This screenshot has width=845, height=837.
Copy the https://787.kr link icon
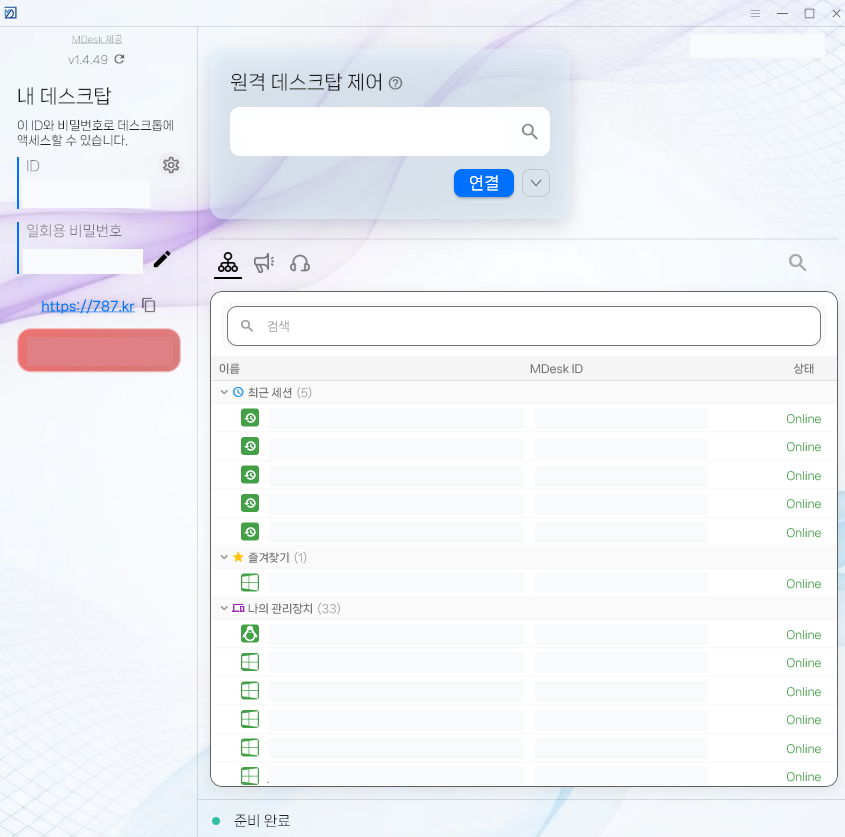(x=149, y=305)
